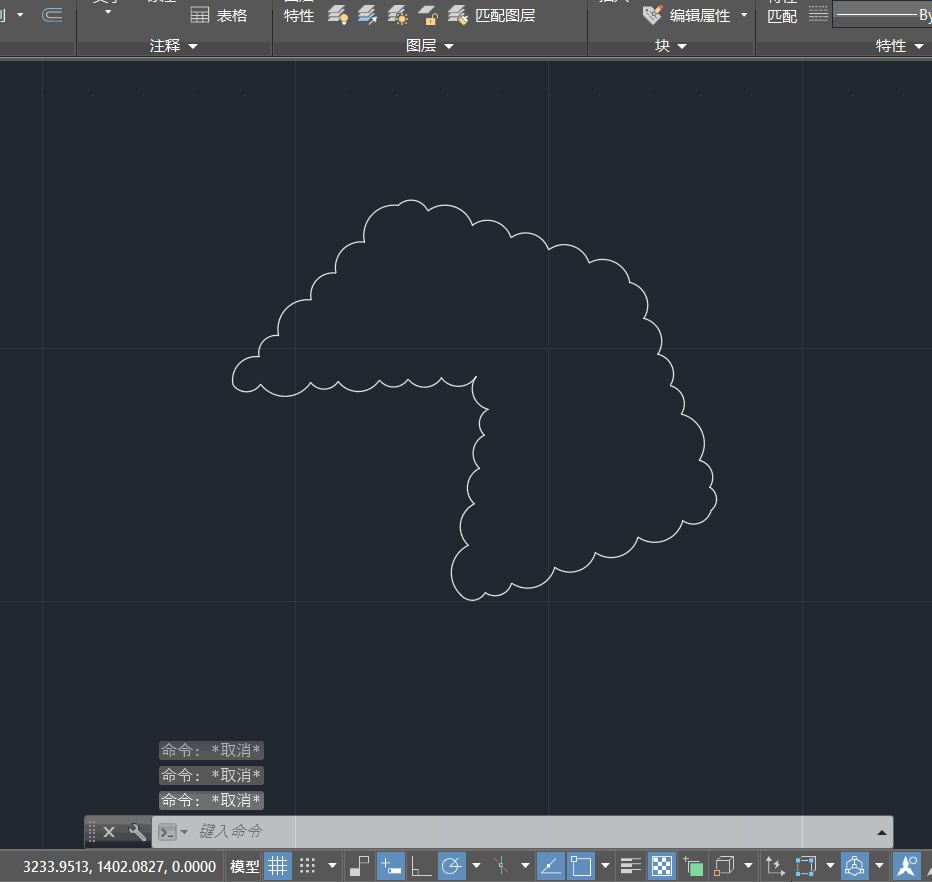Open the ByLayer linetype dropdown
932x882 pixels.
tap(880, 15)
